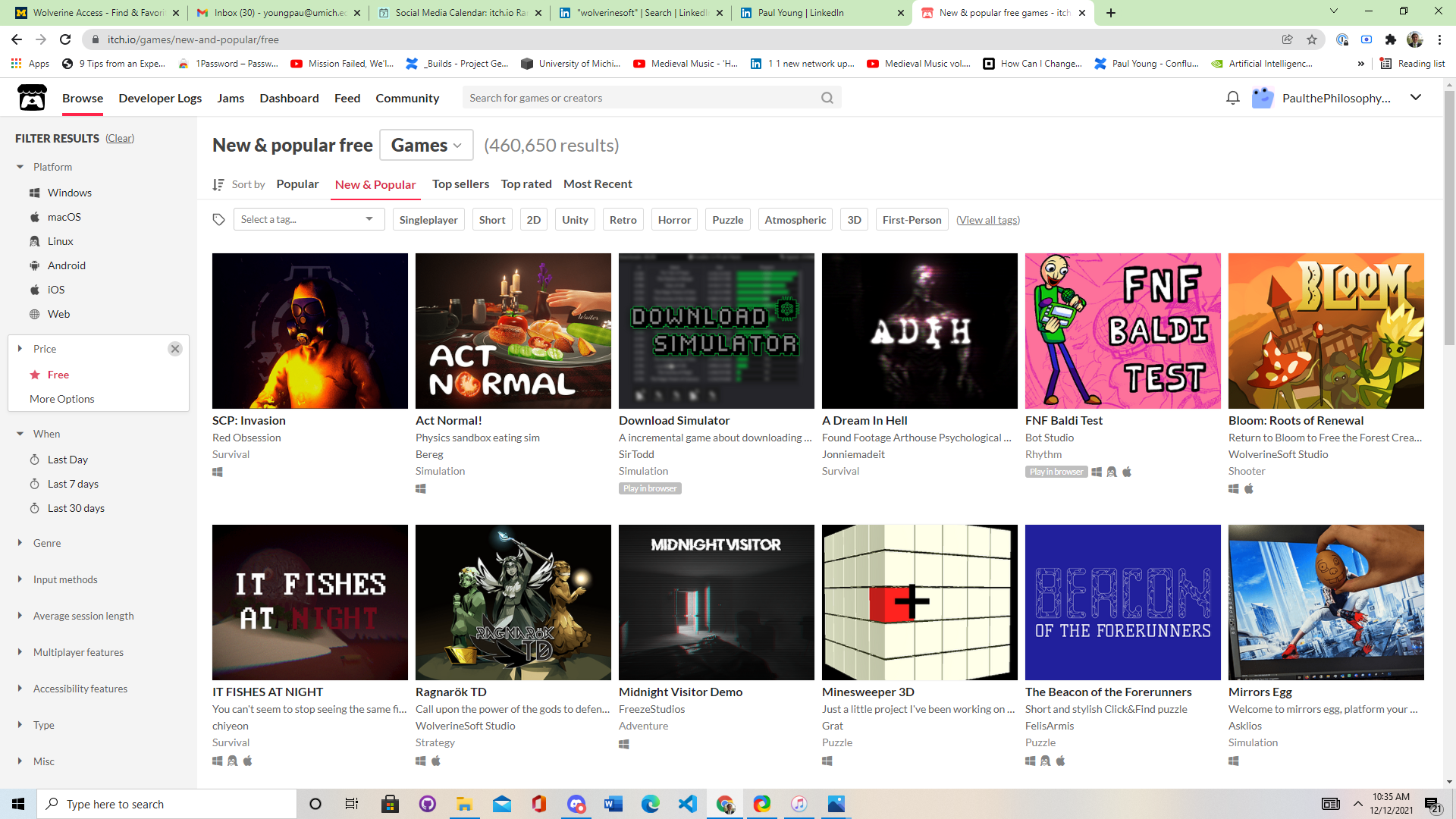Filter by iOS platform

point(55,290)
